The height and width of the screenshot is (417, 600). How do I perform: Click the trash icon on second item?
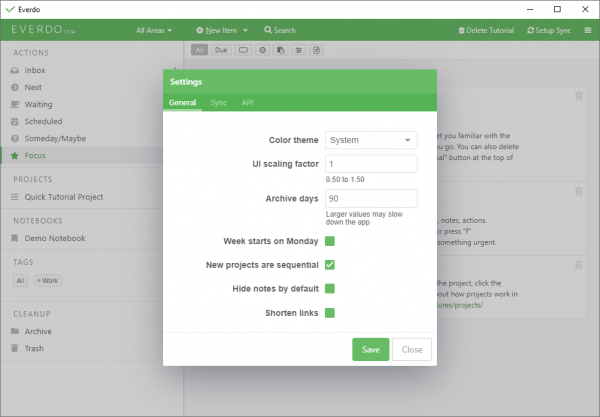[579, 191]
